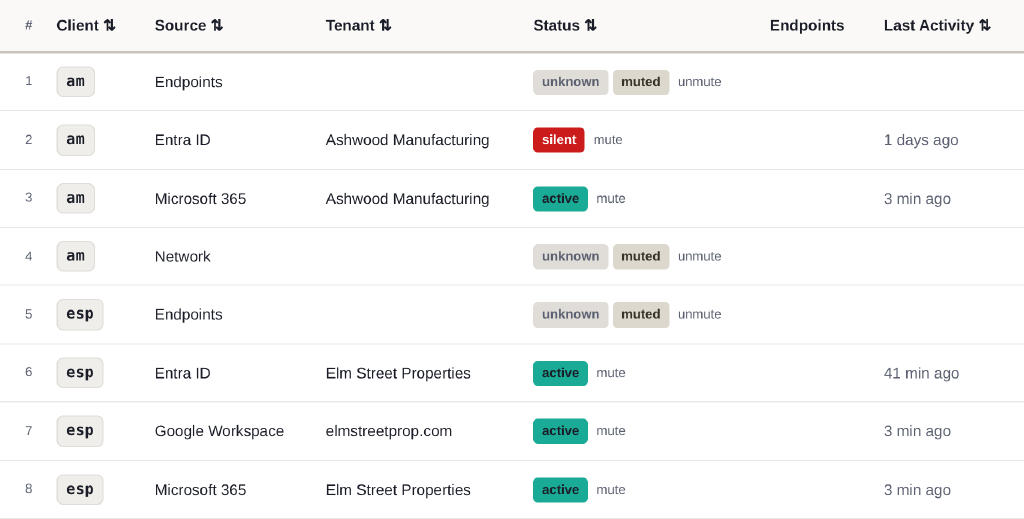Select Ashwood Manufacturing tenant in Entra ID row
This screenshot has width=1024, height=519.
click(x=408, y=140)
